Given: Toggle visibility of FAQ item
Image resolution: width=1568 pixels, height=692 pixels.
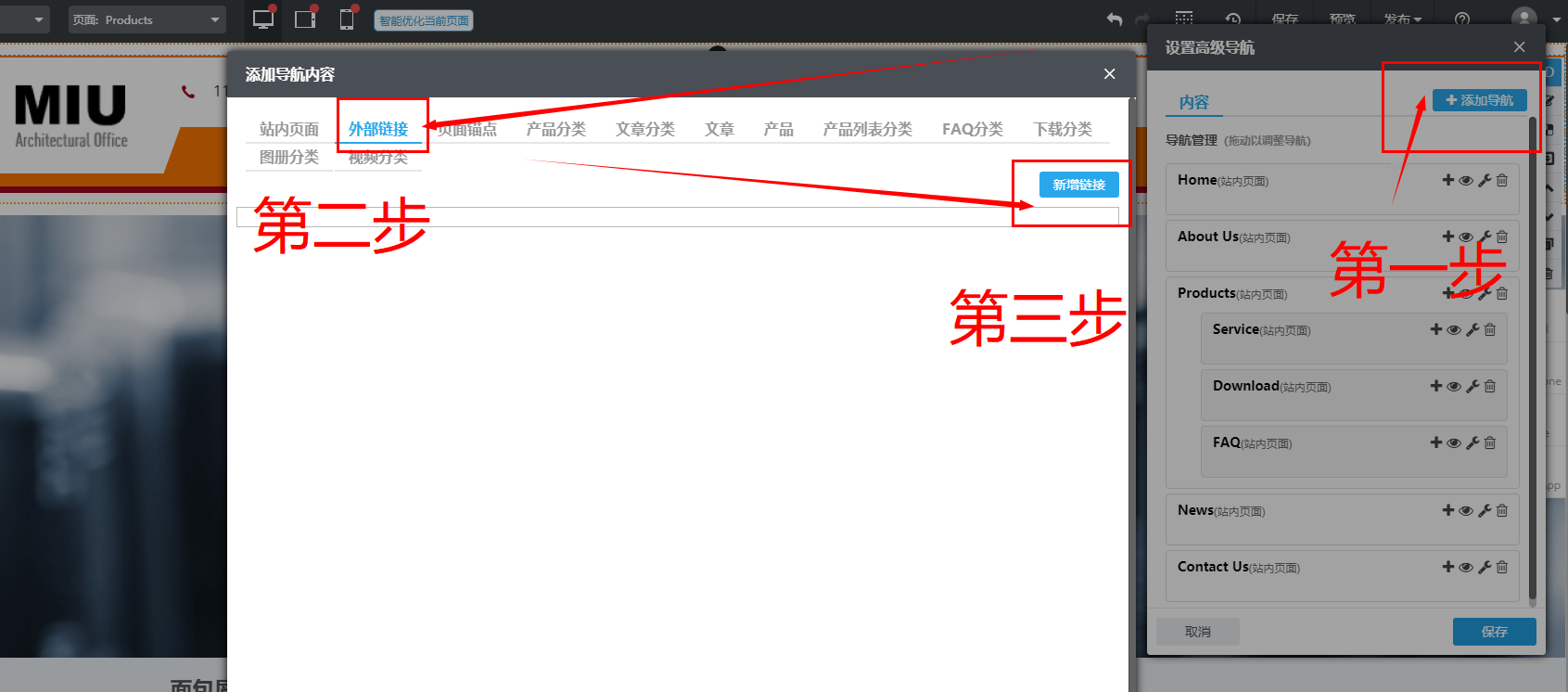Looking at the screenshot, I should [1454, 443].
